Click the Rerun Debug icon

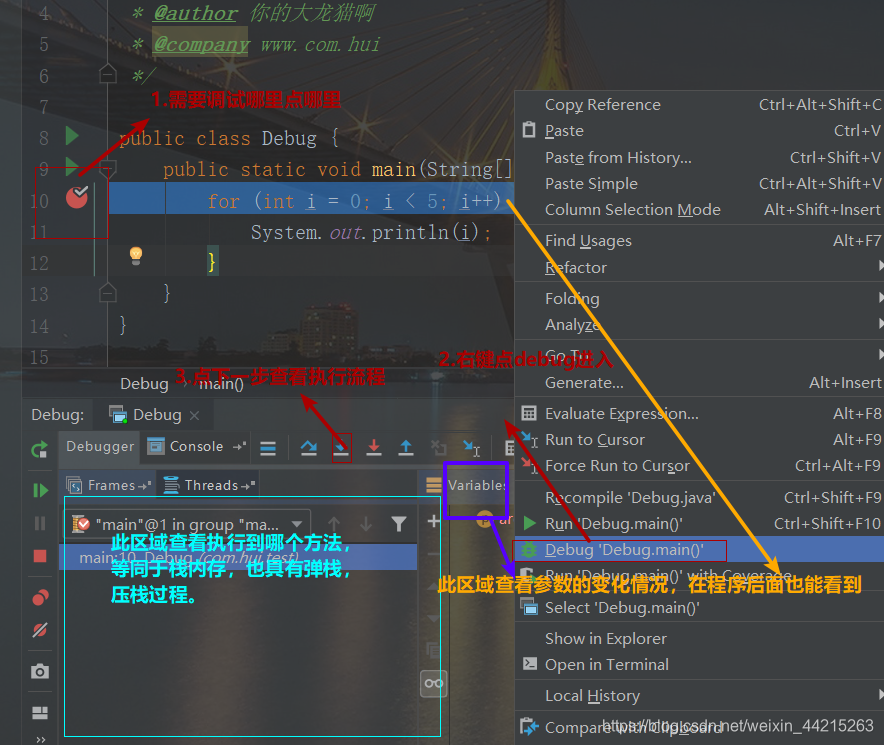coord(39,449)
